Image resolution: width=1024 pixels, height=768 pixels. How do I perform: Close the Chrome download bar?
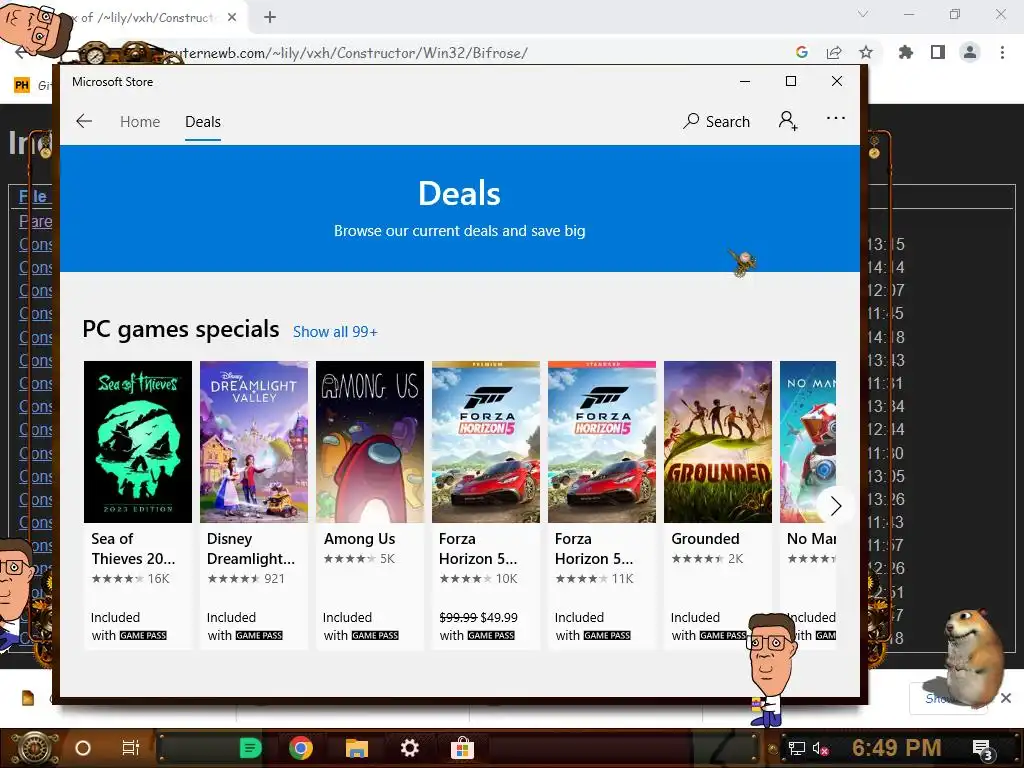click(x=1006, y=698)
